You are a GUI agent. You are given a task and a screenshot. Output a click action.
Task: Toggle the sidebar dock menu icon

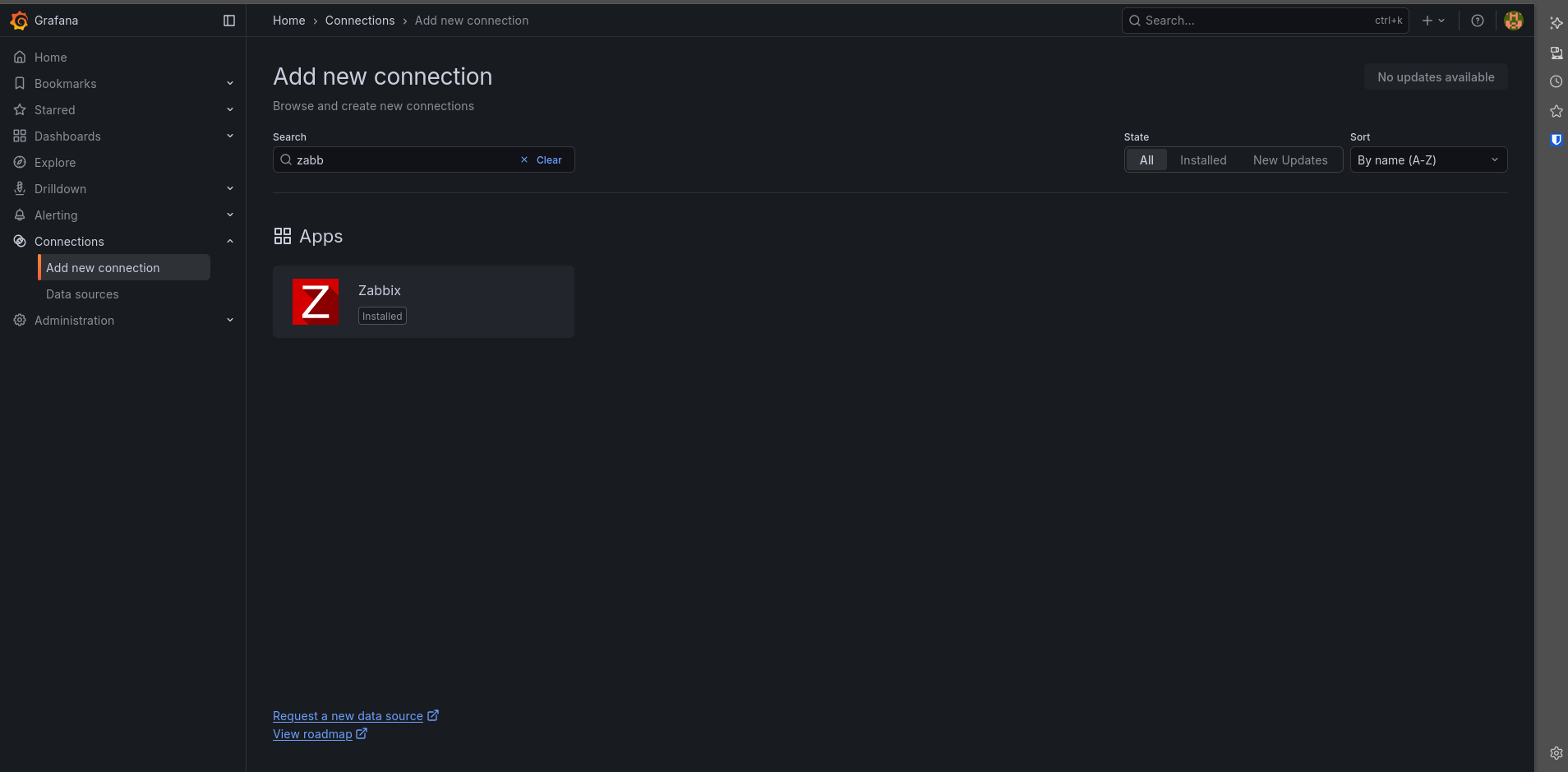tap(229, 21)
